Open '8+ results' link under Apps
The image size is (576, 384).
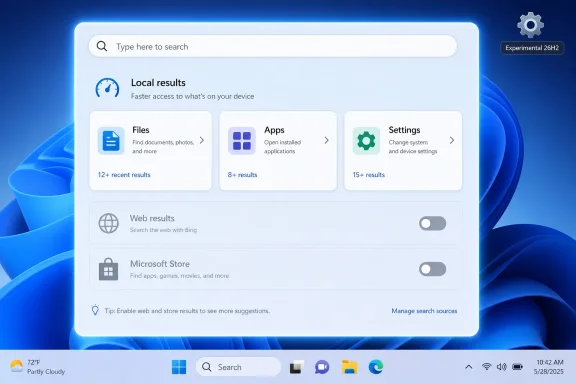(242, 175)
